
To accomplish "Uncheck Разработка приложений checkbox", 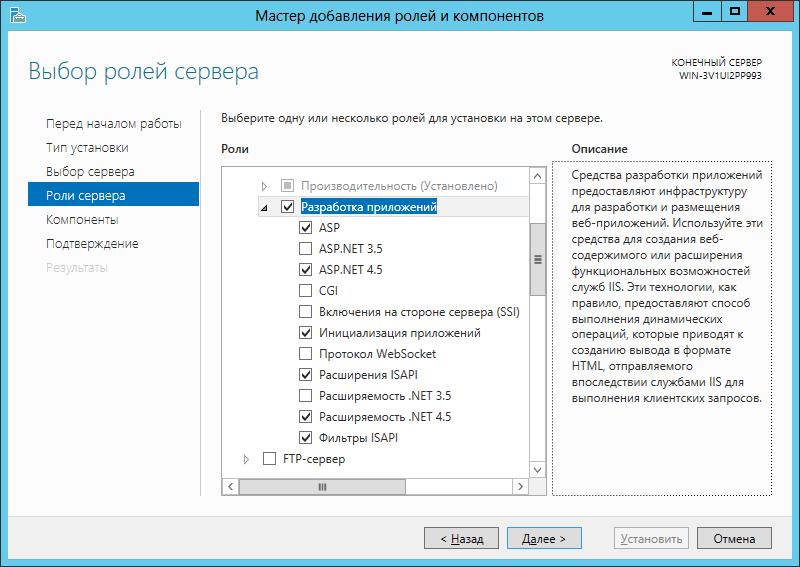I will click(288, 207).
